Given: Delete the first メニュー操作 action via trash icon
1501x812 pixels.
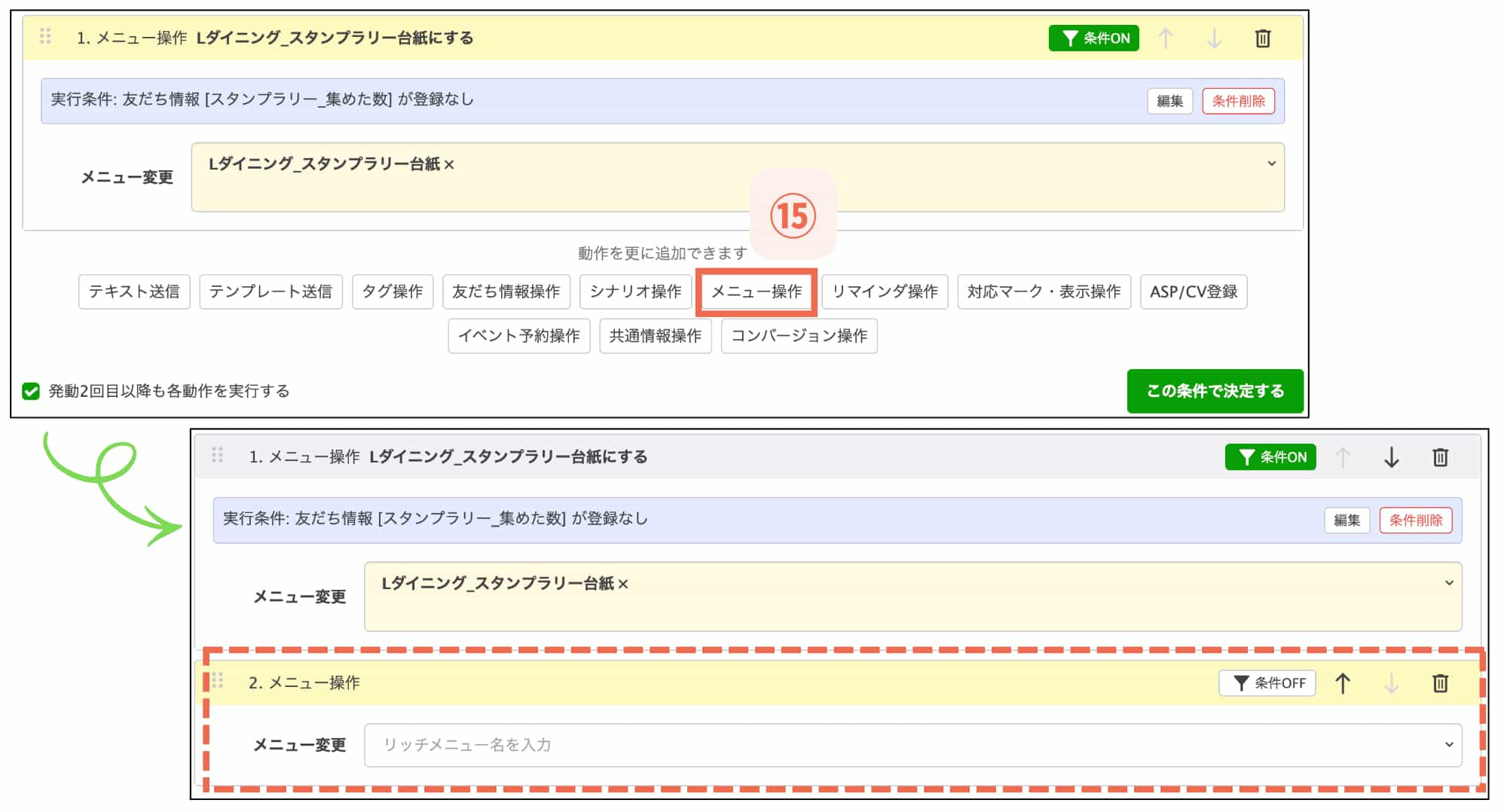Looking at the screenshot, I should pyautogui.click(x=1264, y=38).
